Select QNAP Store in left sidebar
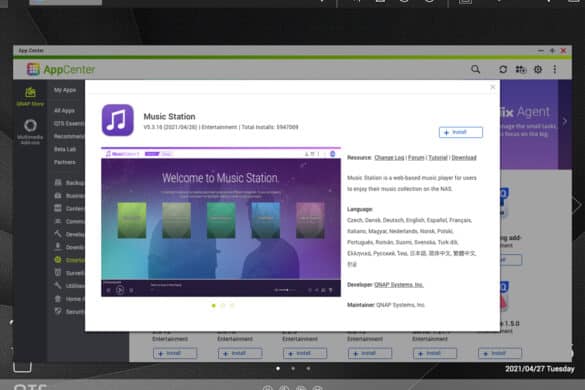585x390 pixels. (30, 96)
